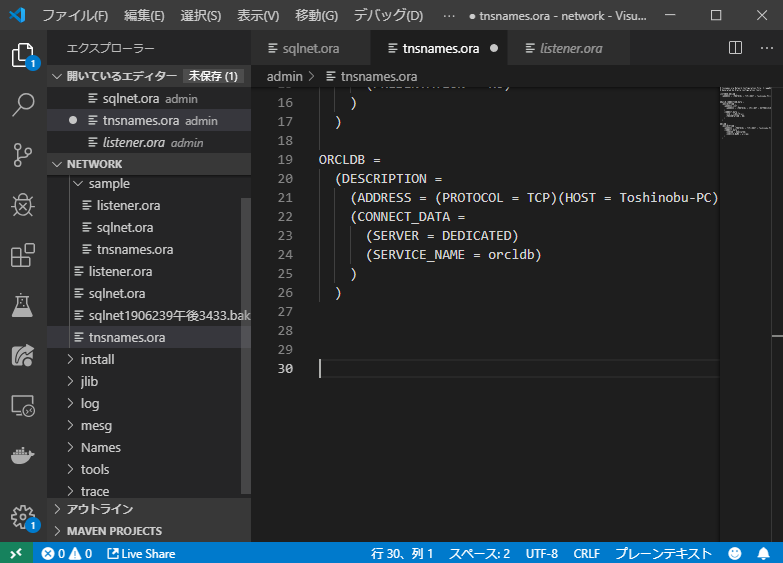Open the Live Share activity bar icon
This screenshot has height=563, width=783.
(23, 355)
